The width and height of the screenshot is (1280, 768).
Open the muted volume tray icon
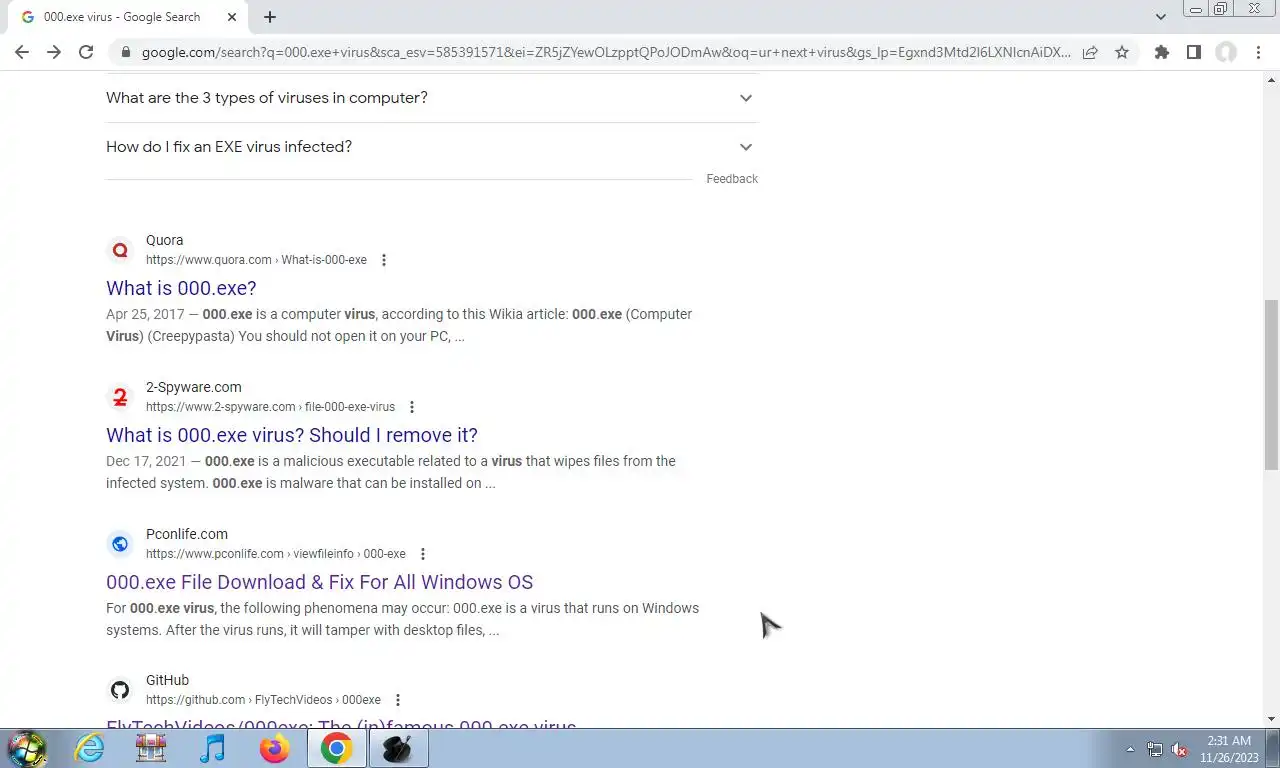point(1179,749)
